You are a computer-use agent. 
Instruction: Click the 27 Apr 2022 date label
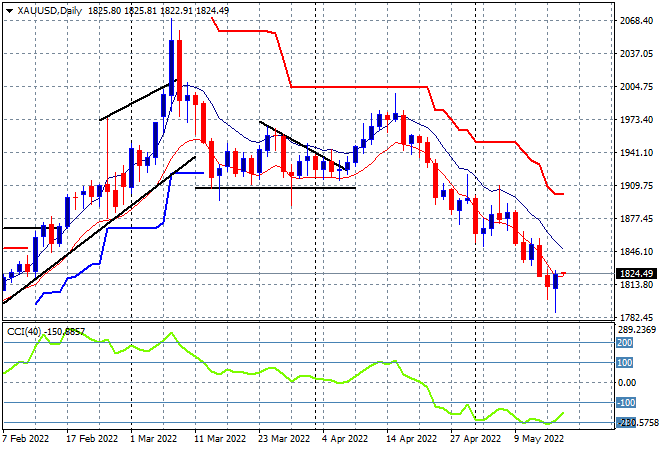pyautogui.click(x=475, y=439)
